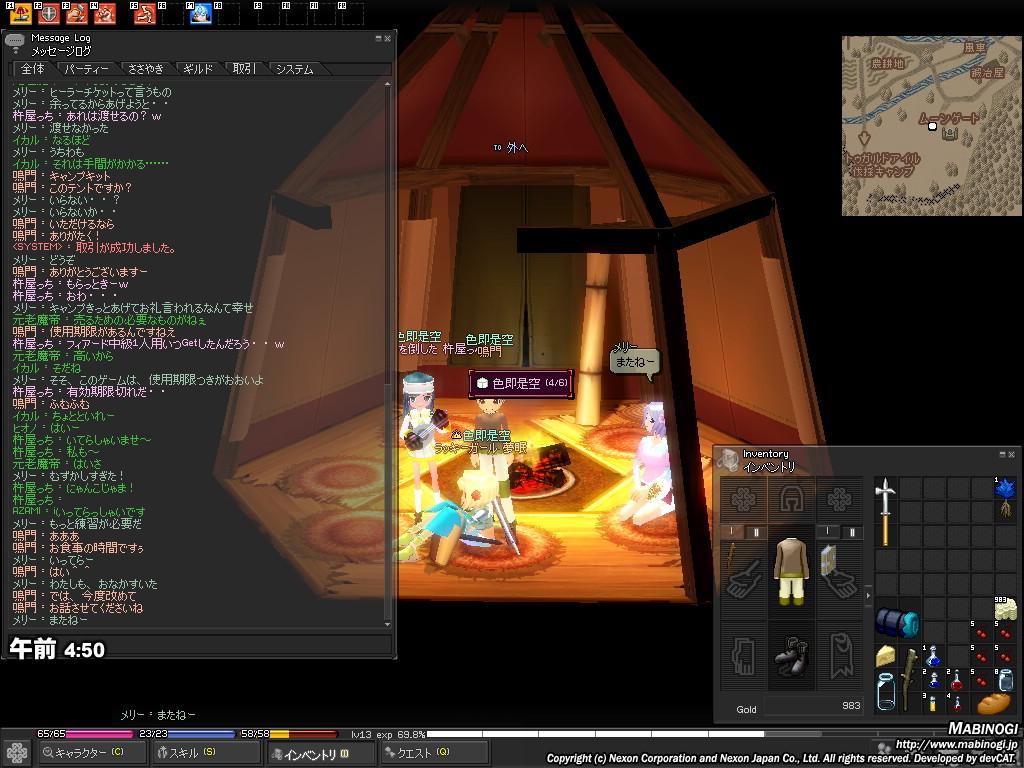Switch to the 全体 chat tab
Image resolution: width=1024 pixels, height=768 pixels.
tap(33, 69)
